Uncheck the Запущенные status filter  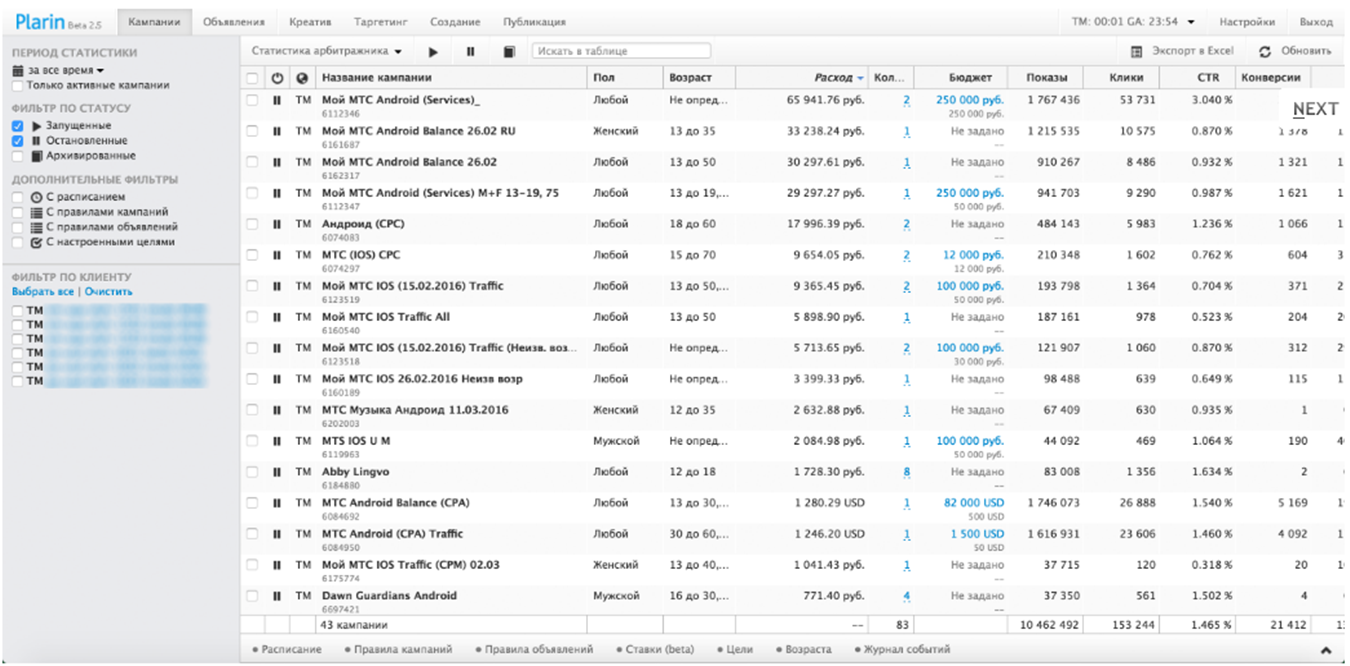click(x=19, y=126)
